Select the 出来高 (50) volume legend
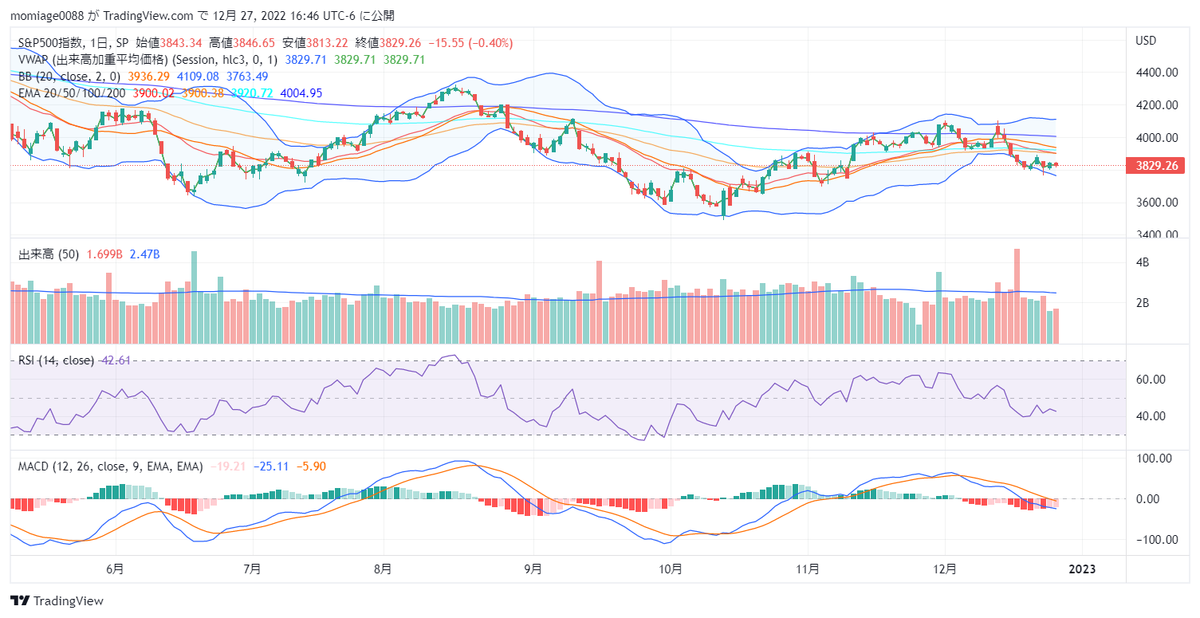The height and width of the screenshot is (618, 1200). (x=49, y=256)
